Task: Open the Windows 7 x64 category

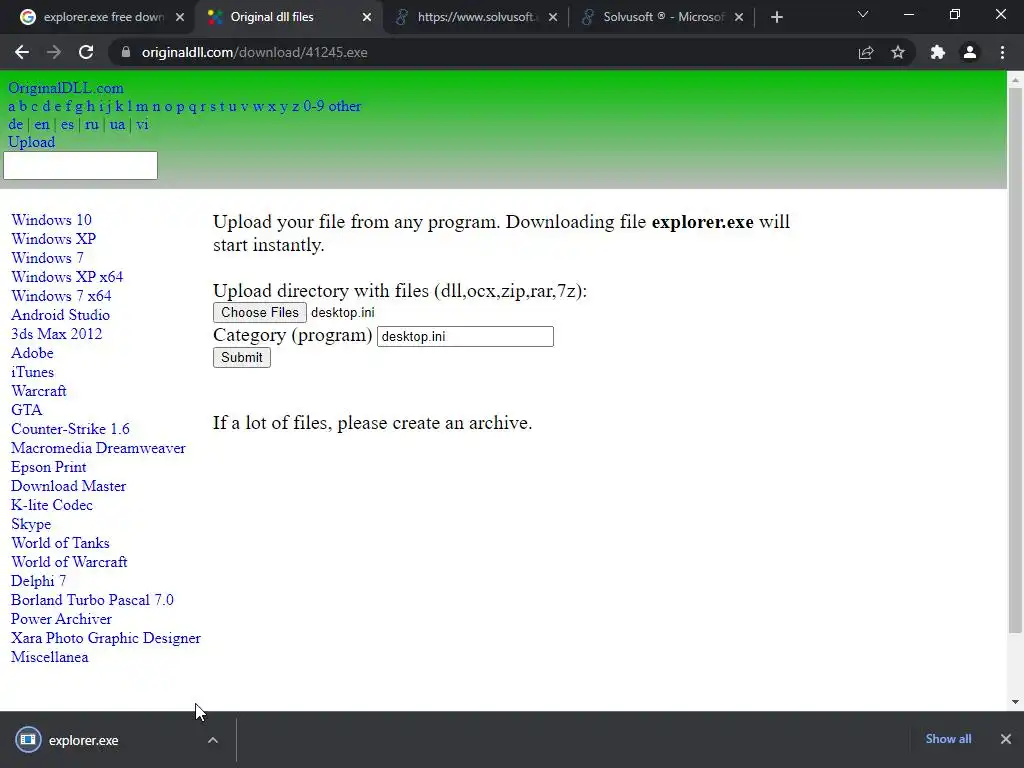Action: [61, 295]
